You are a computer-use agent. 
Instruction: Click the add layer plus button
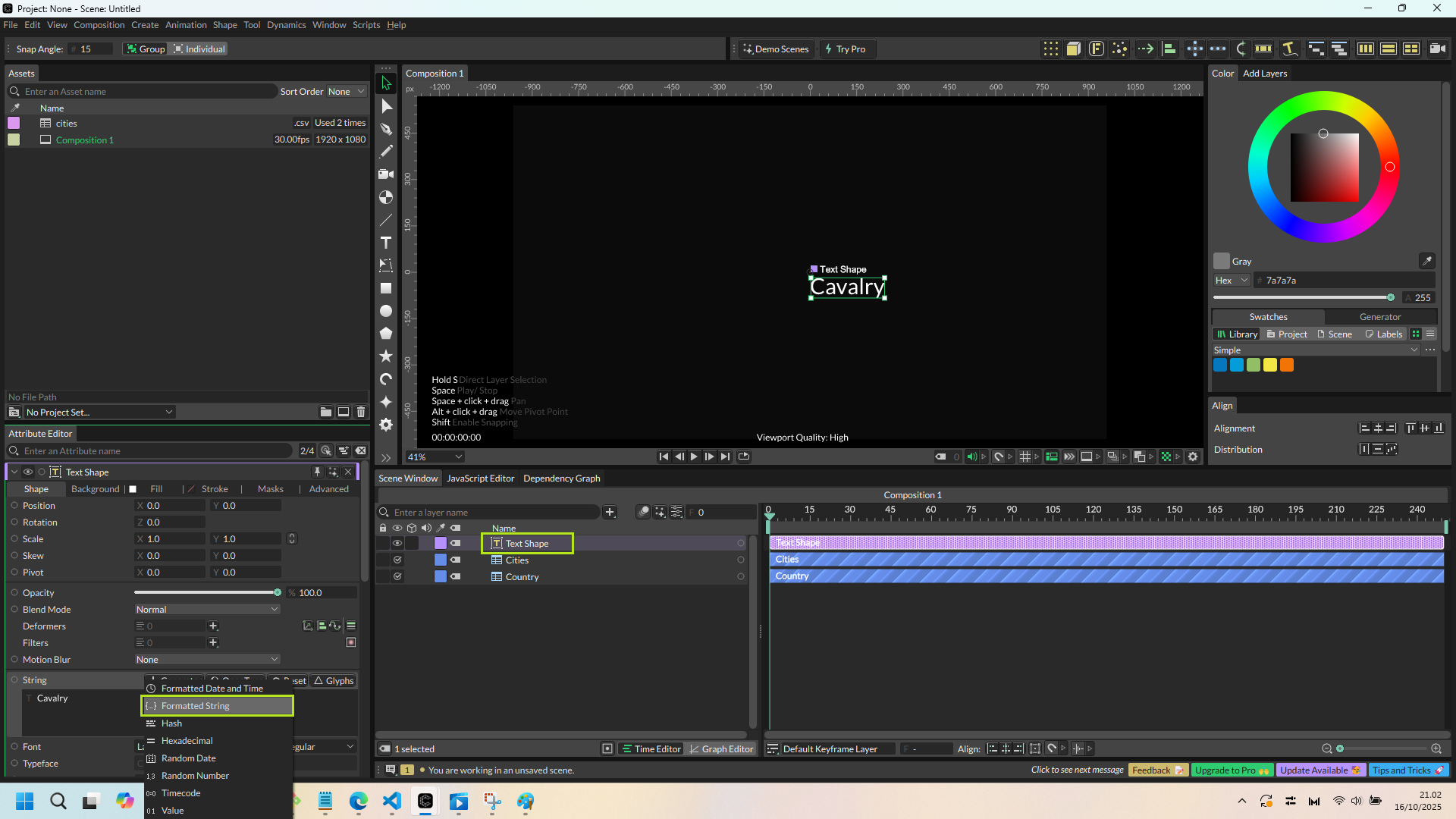click(610, 513)
